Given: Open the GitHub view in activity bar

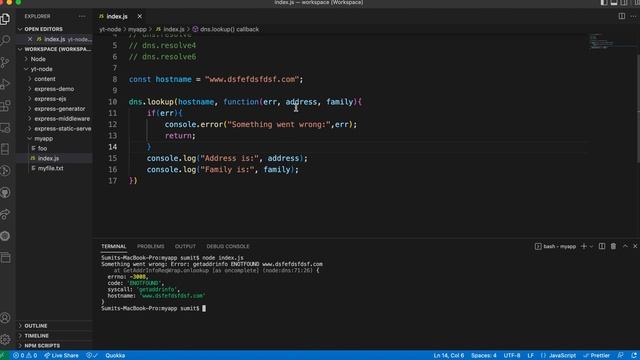Looking at the screenshot, I should click(x=5, y=193).
